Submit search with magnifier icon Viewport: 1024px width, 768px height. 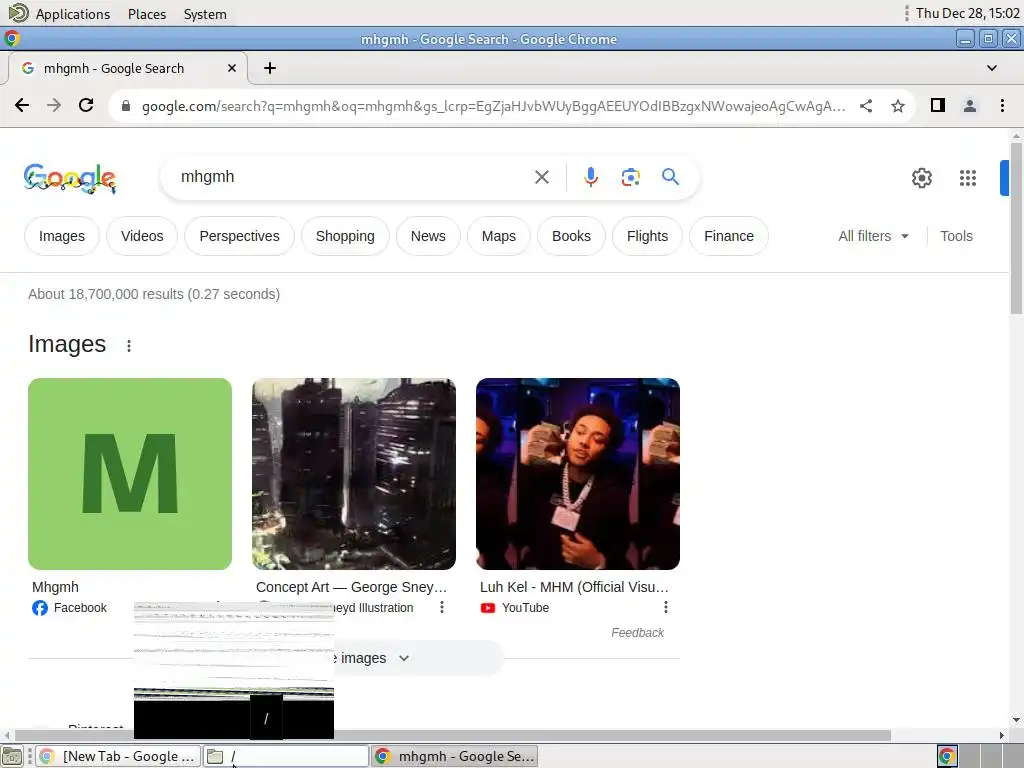pos(670,176)
